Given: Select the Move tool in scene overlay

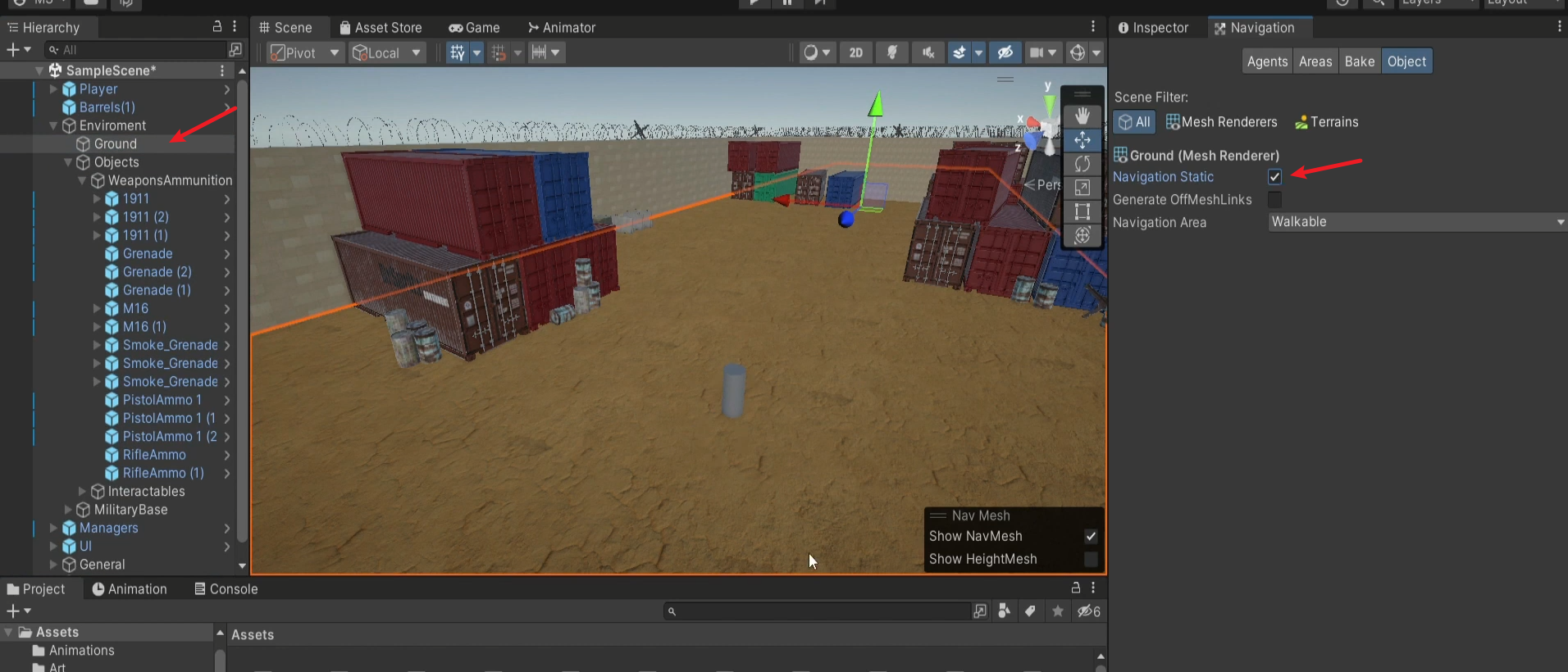Looking at the screenshot, I should click(1082, 140).
